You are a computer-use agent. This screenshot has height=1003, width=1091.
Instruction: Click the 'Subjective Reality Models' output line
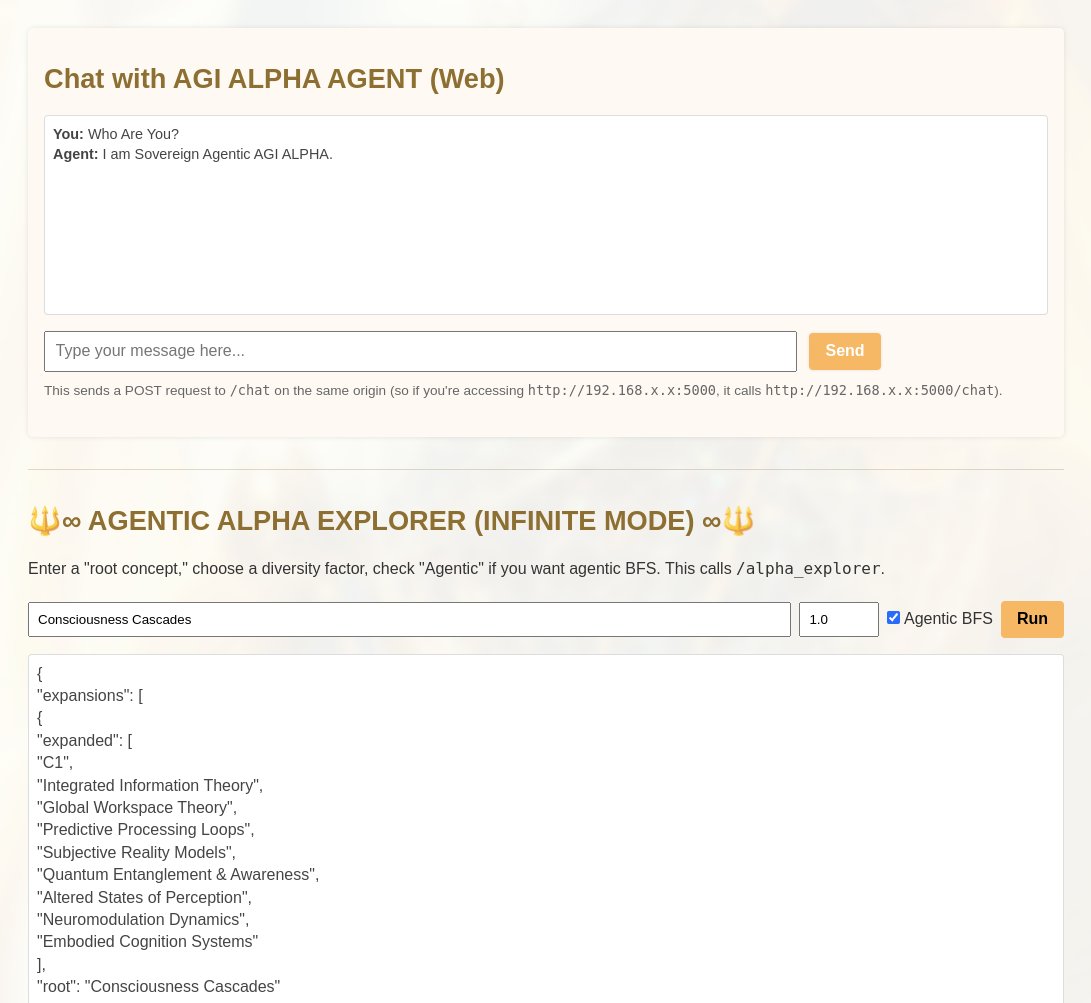136,853
